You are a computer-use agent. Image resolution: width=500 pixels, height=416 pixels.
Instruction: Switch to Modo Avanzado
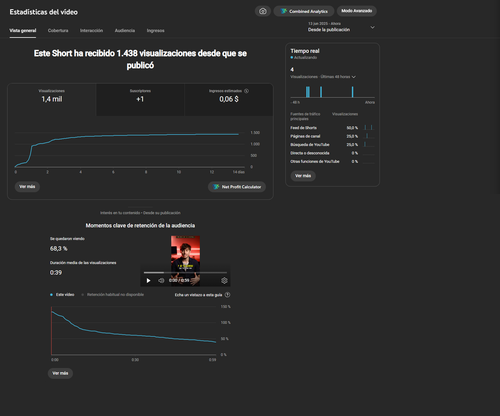tap(357, 11)
